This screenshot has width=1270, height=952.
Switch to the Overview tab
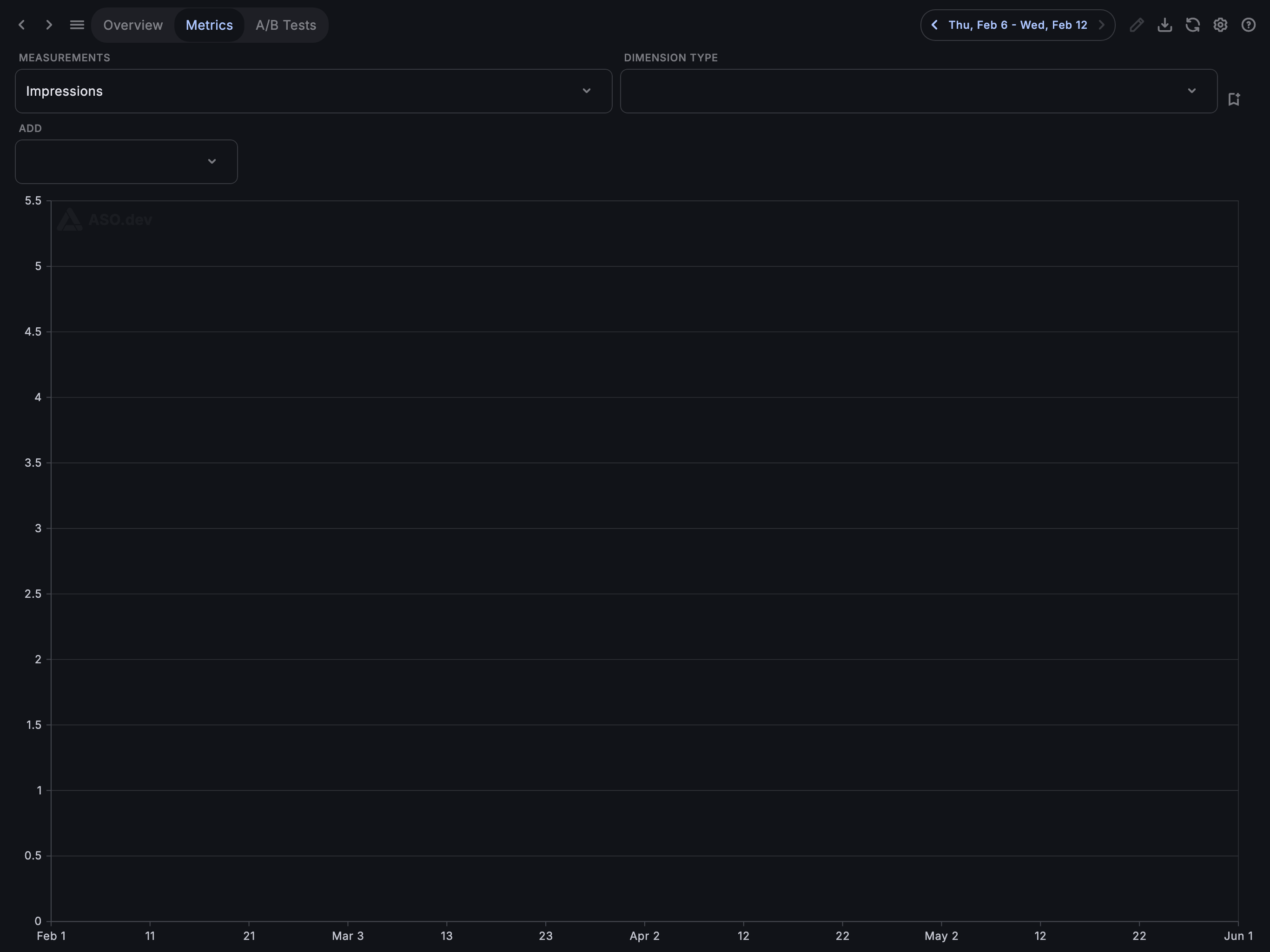(x=133, y=25)
